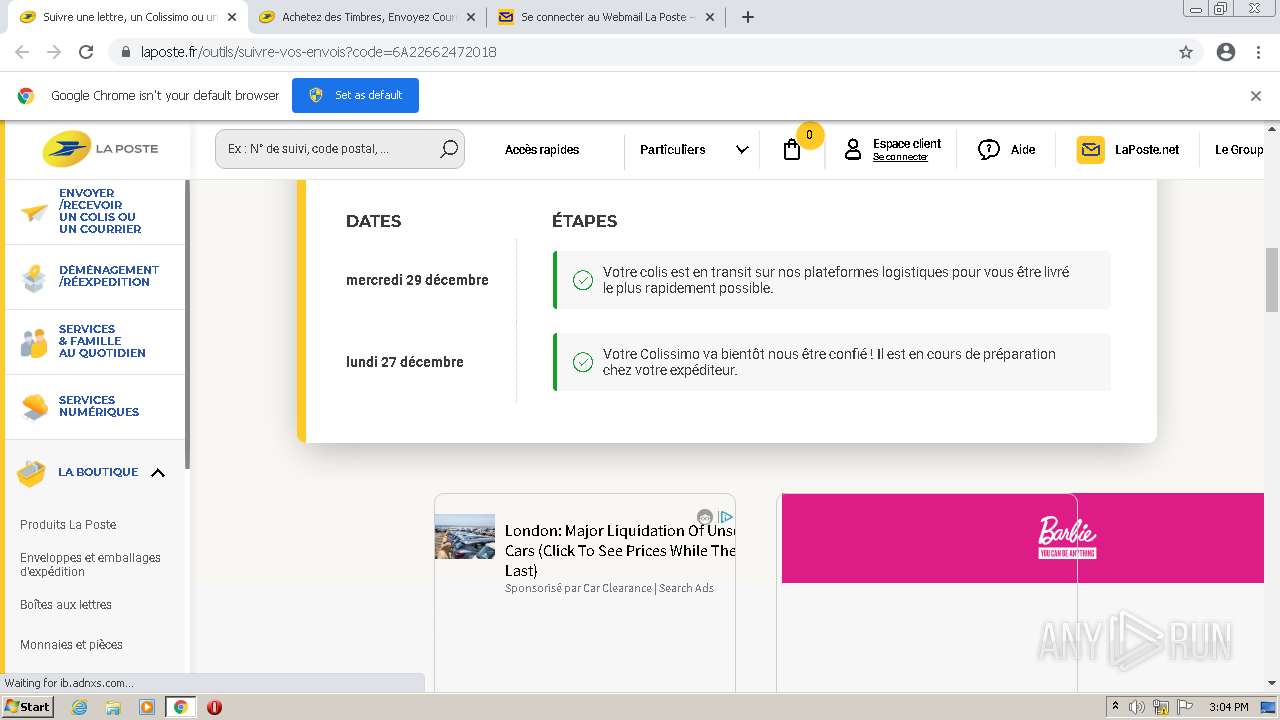This screenshot has height=720, width=1280.
Task: Click the paper plane Envoyer icon
Action: click(34, 212)
